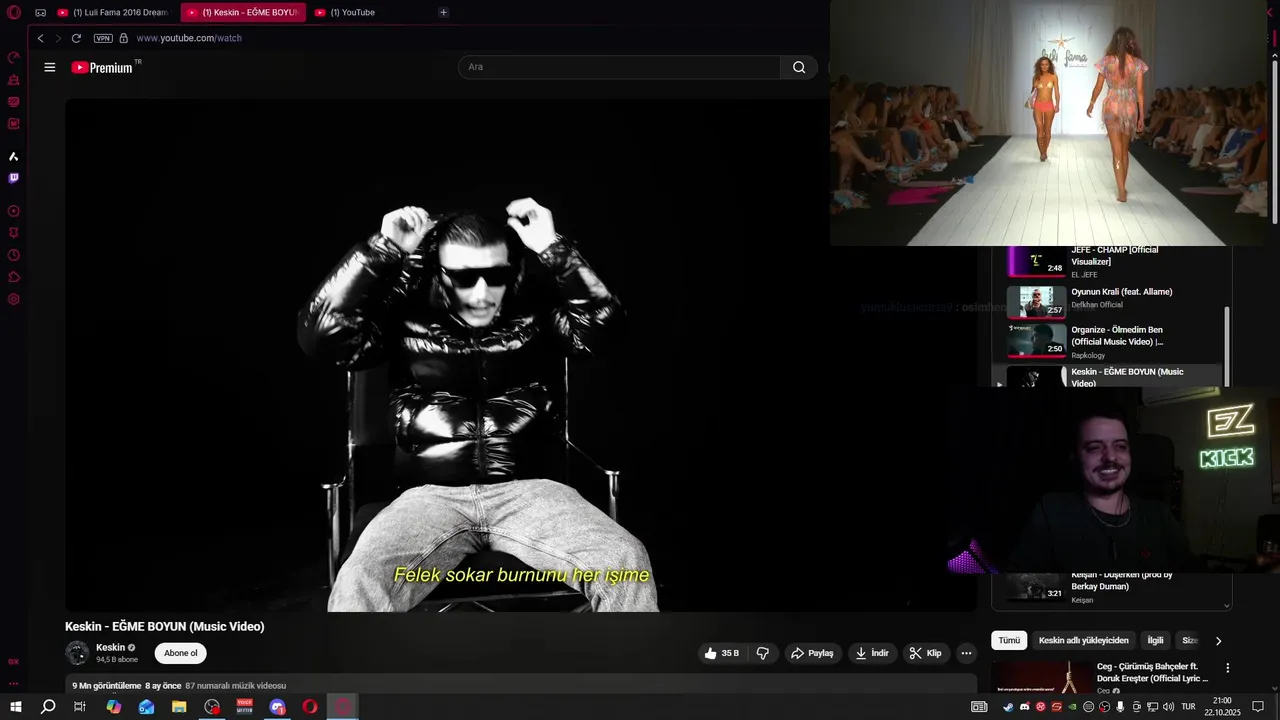Click the İndir download button
Viewport: 1280px width, 720px height.
(x=872, y=653)
